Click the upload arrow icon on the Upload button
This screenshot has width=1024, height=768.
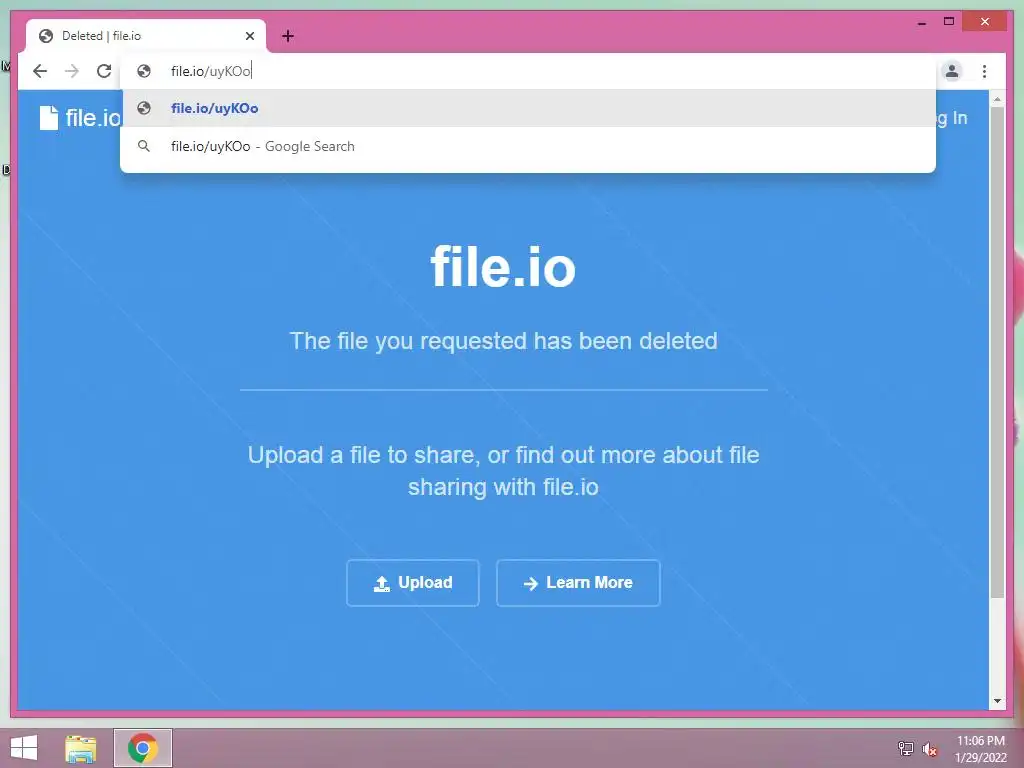(x=381, y=583)
